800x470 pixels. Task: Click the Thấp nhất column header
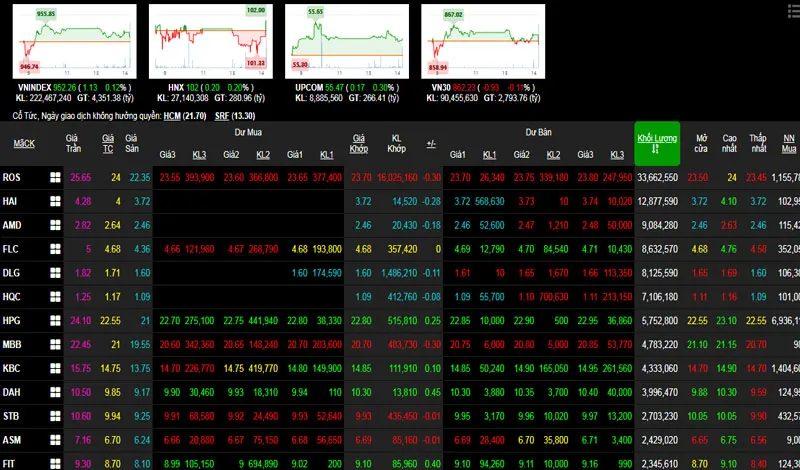pyautogui.click(x=758, y=143)
